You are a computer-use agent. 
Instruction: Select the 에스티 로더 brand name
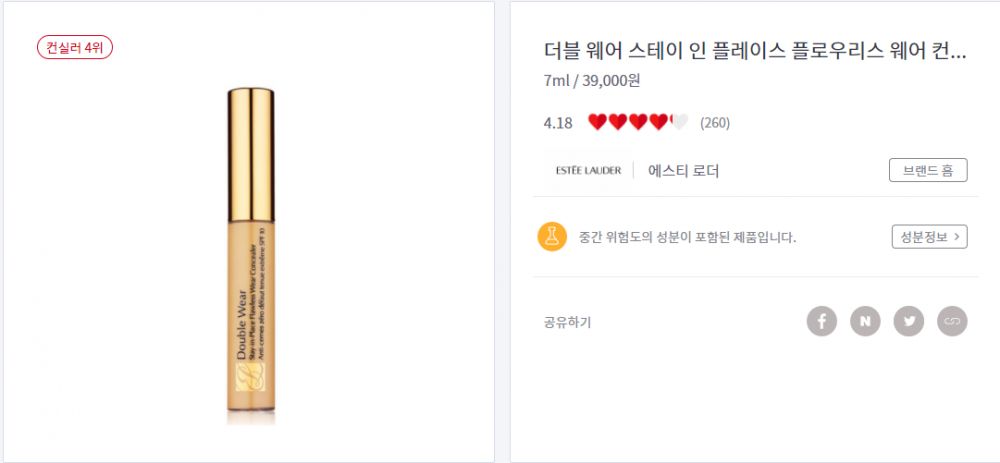point(683,171)
